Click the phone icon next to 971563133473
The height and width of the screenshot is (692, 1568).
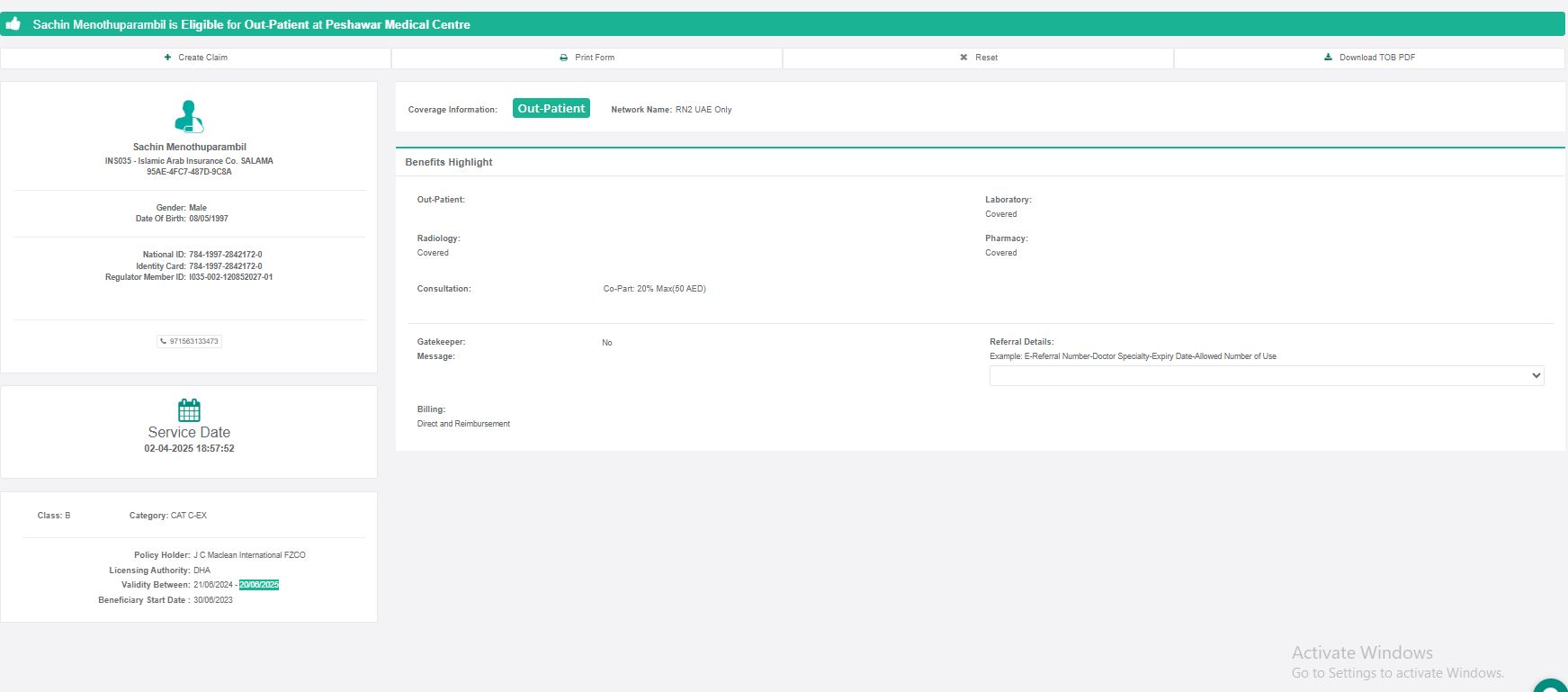click(163, 341)
